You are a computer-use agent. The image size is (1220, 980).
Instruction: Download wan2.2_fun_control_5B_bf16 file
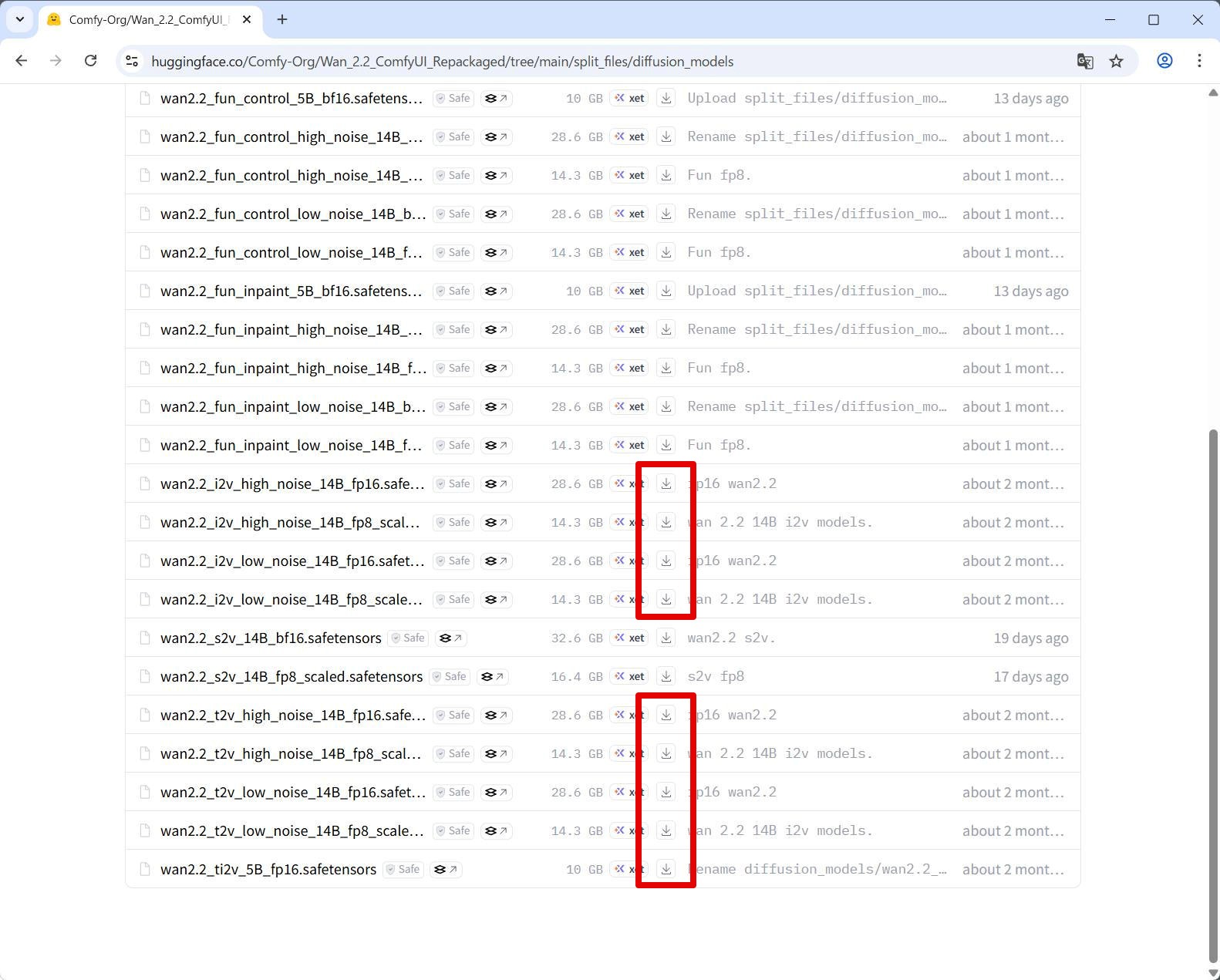coord(666,98)
